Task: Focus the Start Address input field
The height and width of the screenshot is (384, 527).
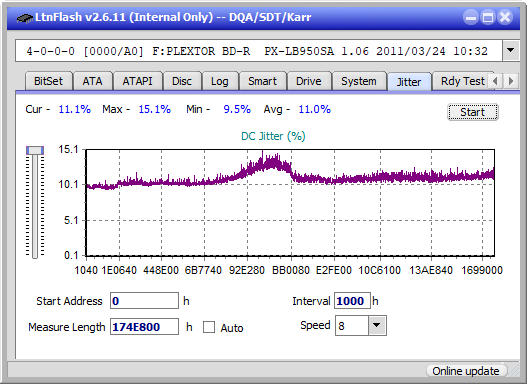Action: click(145, 301)
